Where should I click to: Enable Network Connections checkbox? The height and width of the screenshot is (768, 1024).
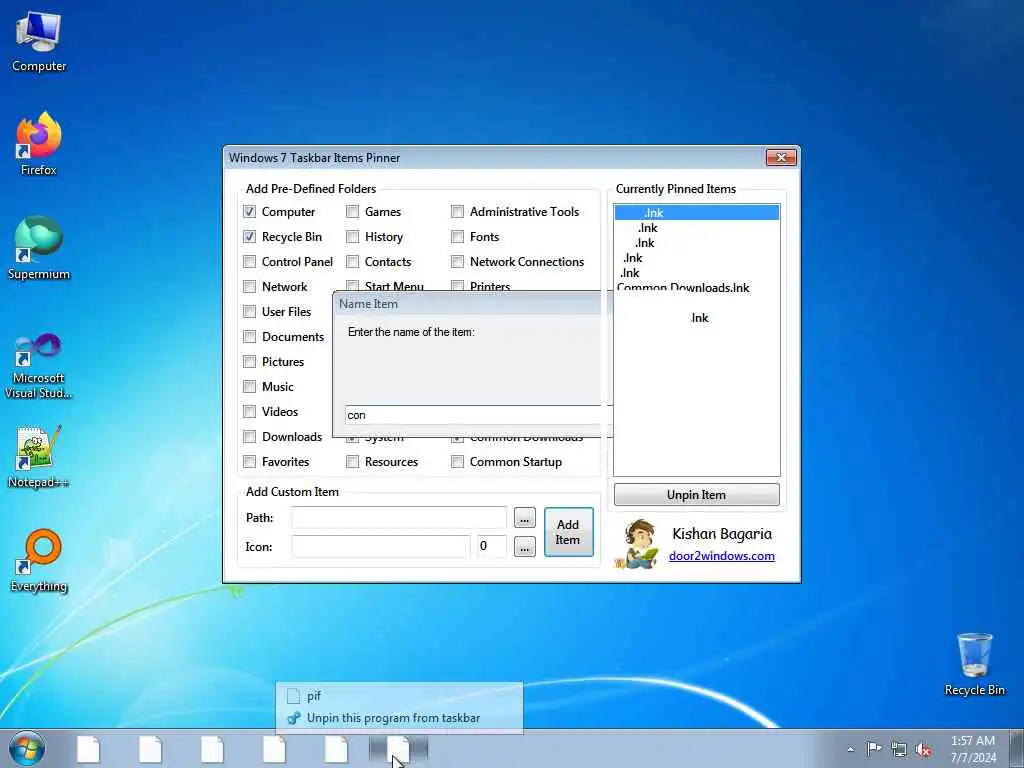coord(458,262)
